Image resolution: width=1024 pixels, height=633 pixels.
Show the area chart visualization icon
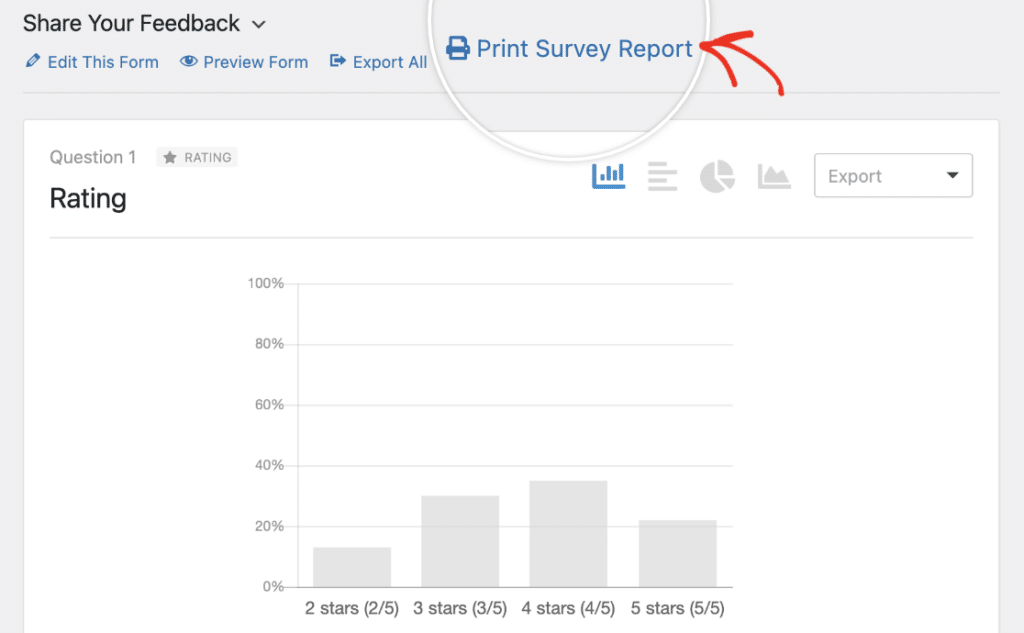point(773,175)
